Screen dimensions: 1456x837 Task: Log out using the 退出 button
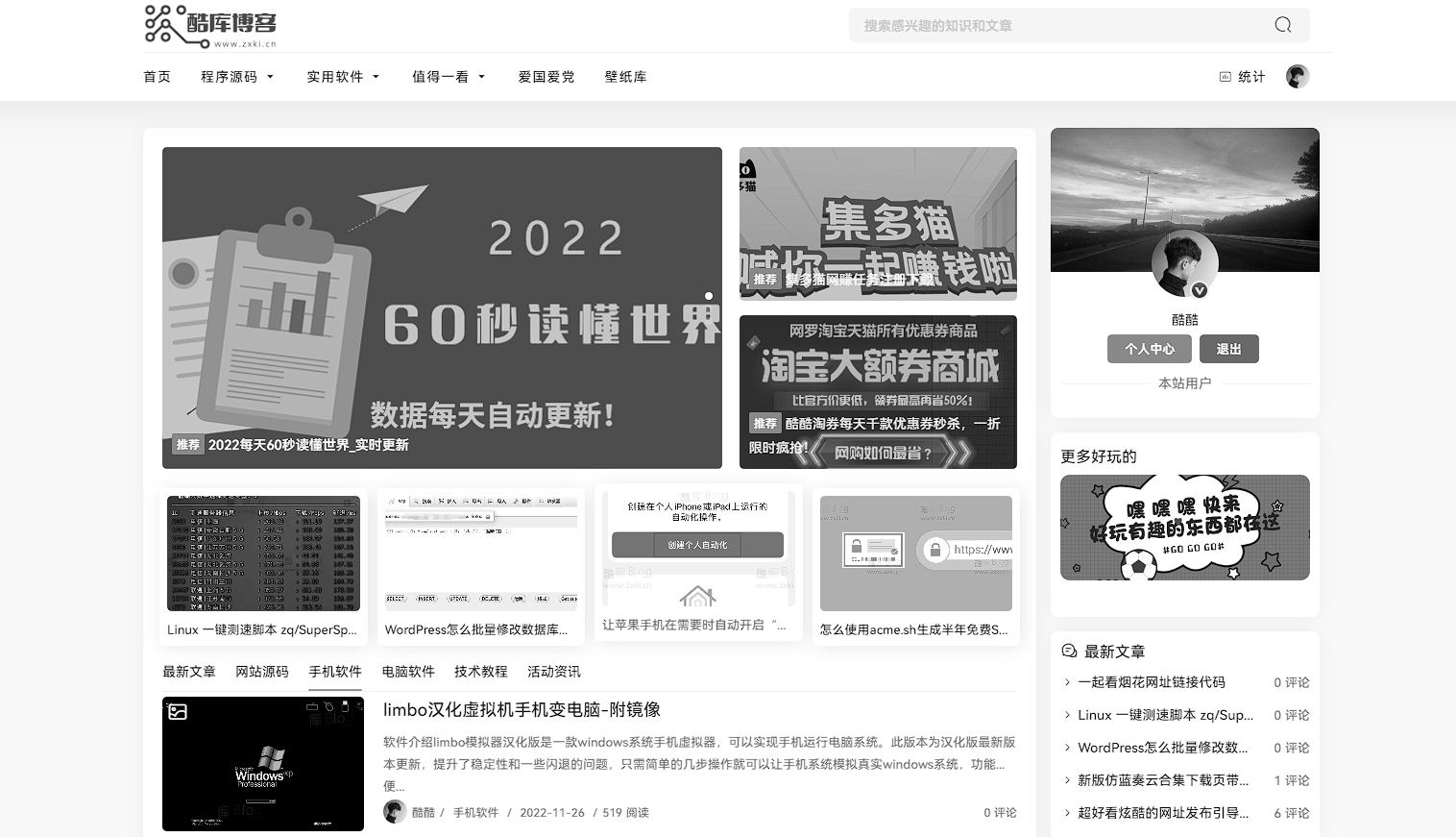(1228, 349)
